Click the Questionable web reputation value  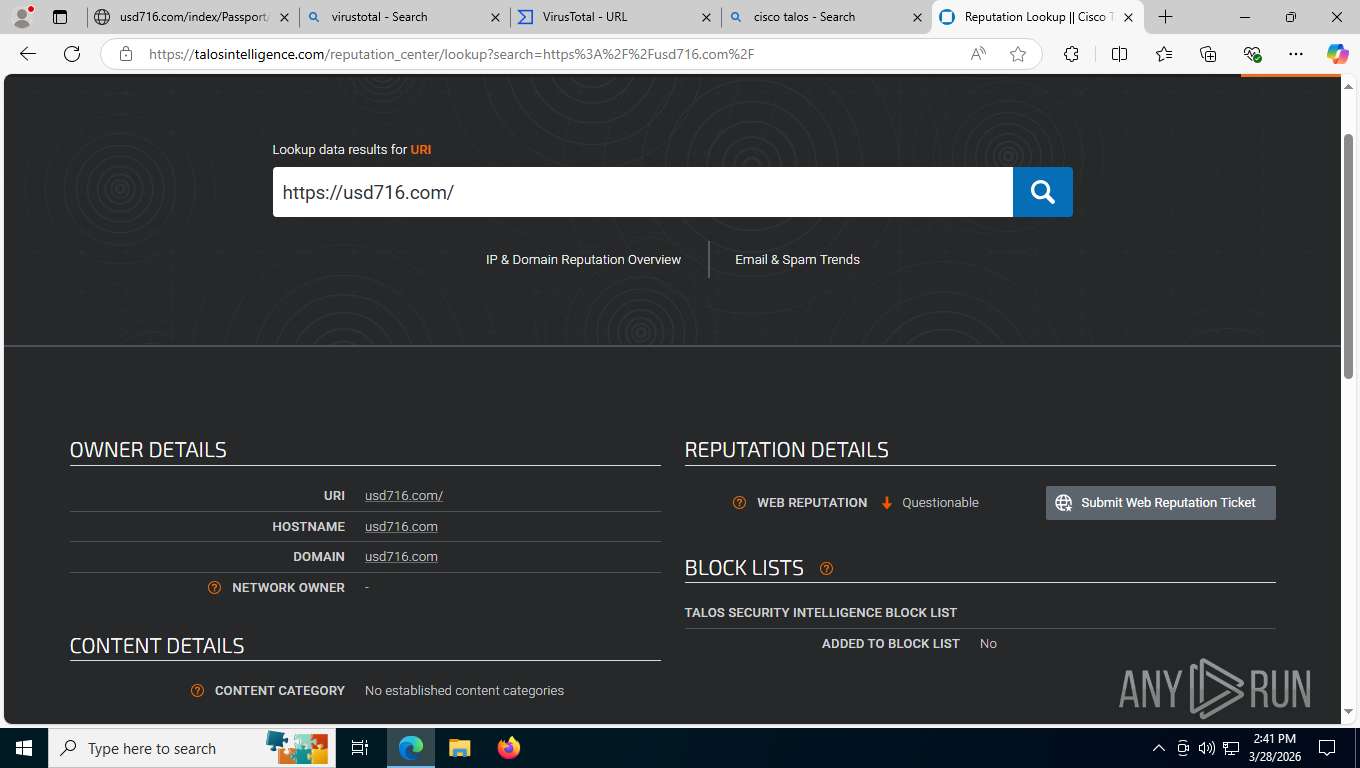click(940, 503)
